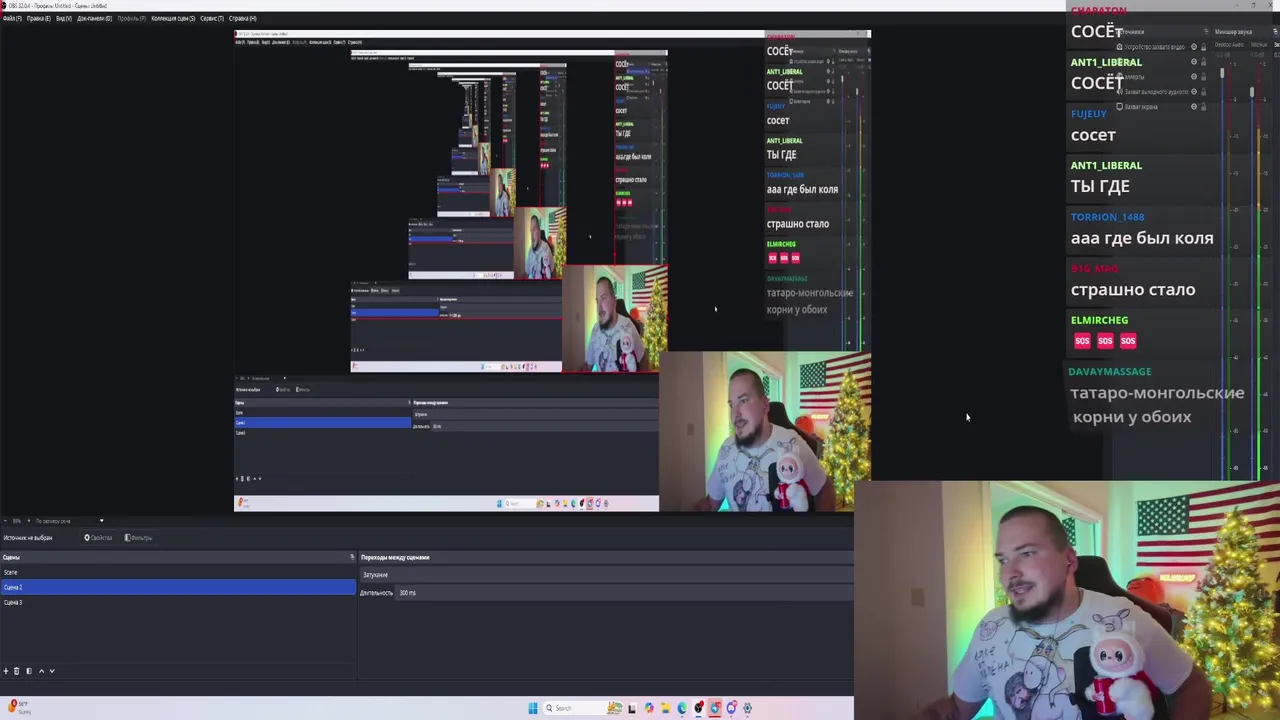Hide the Устройство захвата видео source
This screenshot has width=1280, height=720.
1194,47
